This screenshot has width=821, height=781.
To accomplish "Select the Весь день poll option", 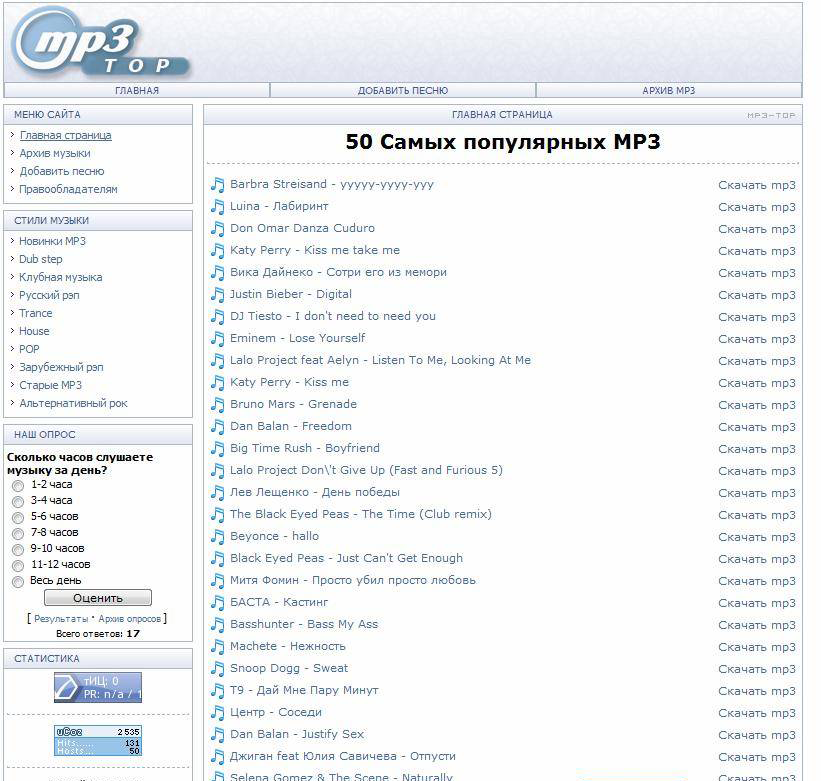I will pos(18,582).
